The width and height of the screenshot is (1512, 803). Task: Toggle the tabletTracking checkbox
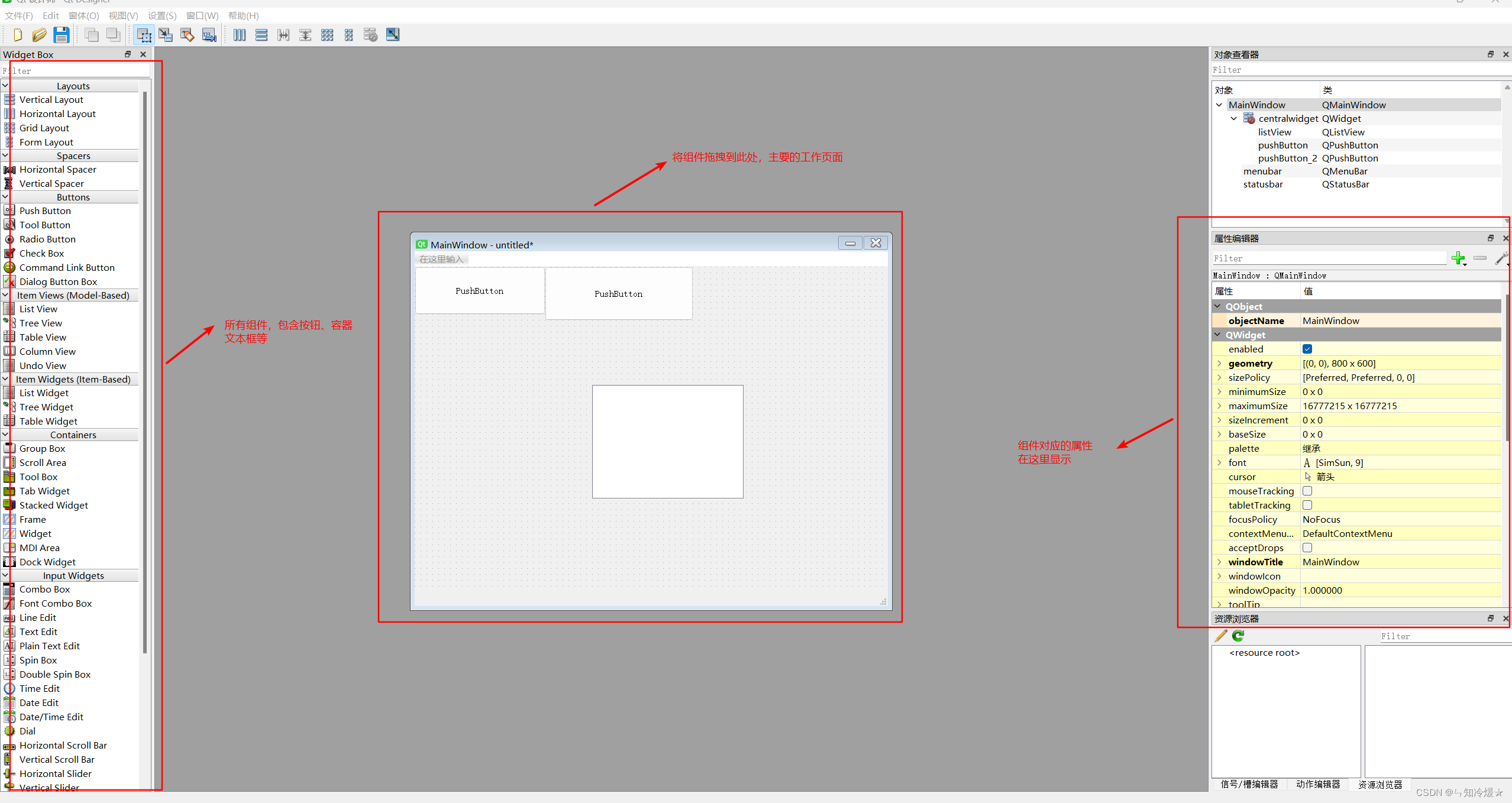pyautogui.click(x=1307, y=505)
